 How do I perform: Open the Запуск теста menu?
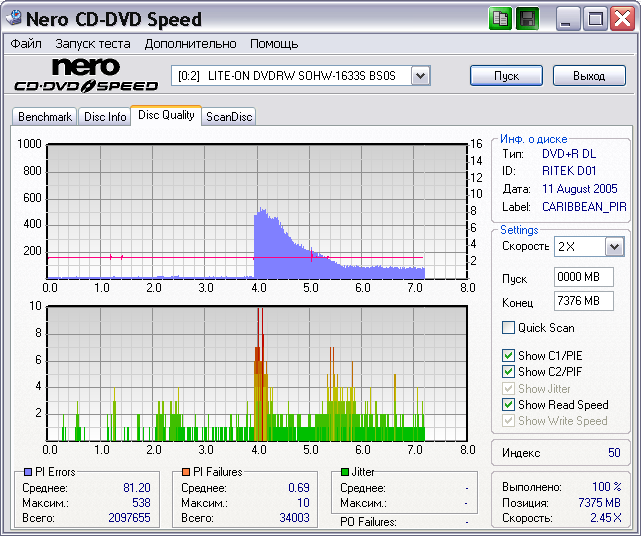coord(93,44)
